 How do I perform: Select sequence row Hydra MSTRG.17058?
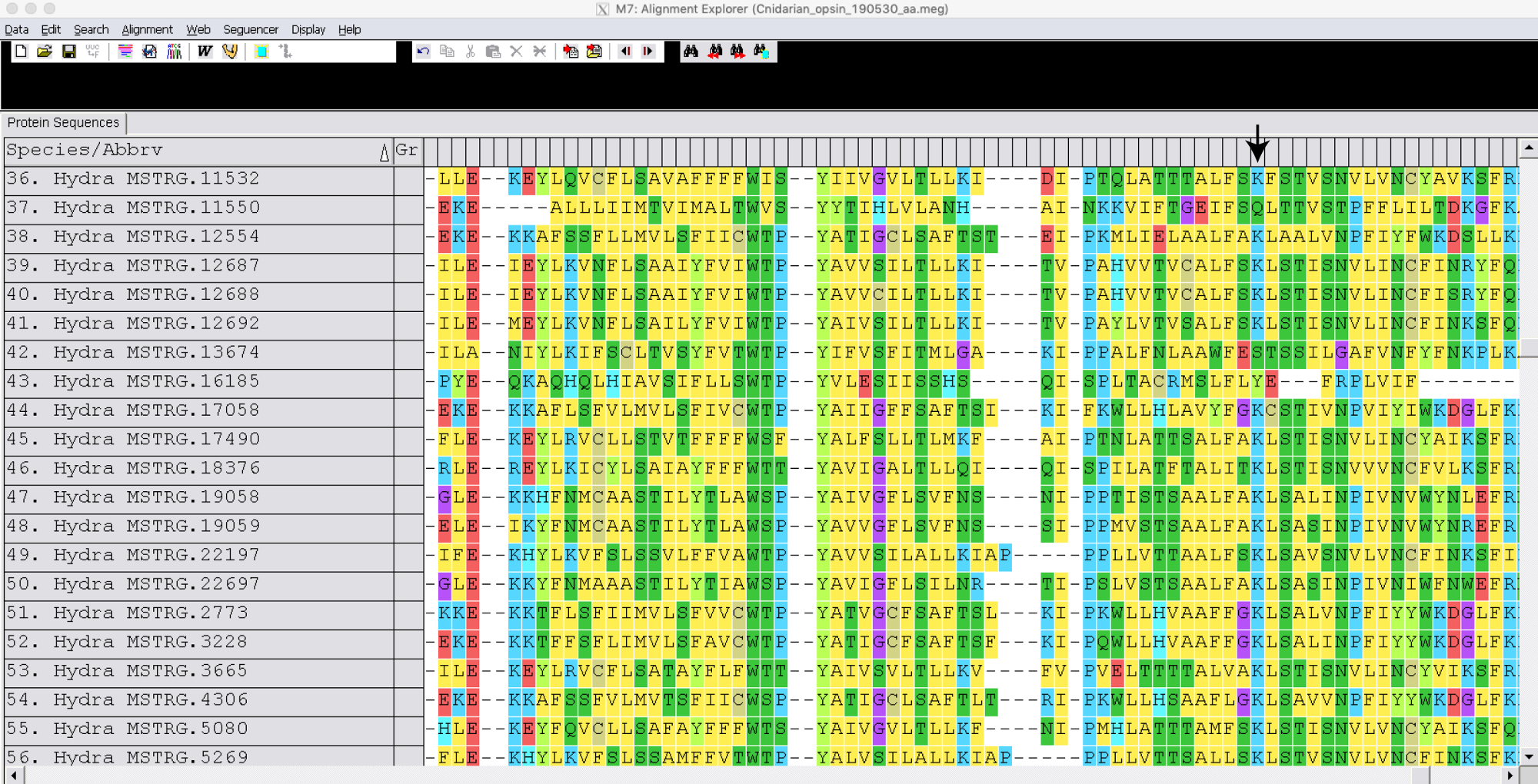198,411
